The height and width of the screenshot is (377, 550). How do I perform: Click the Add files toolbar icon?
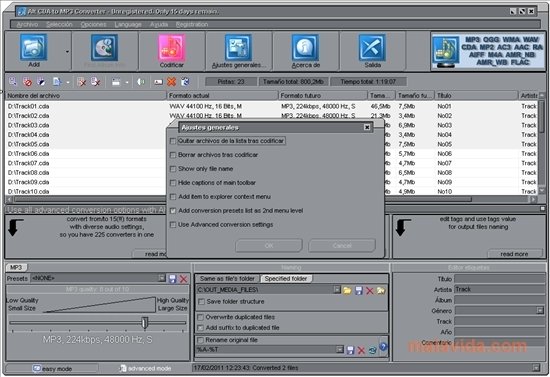pos(33,47)
